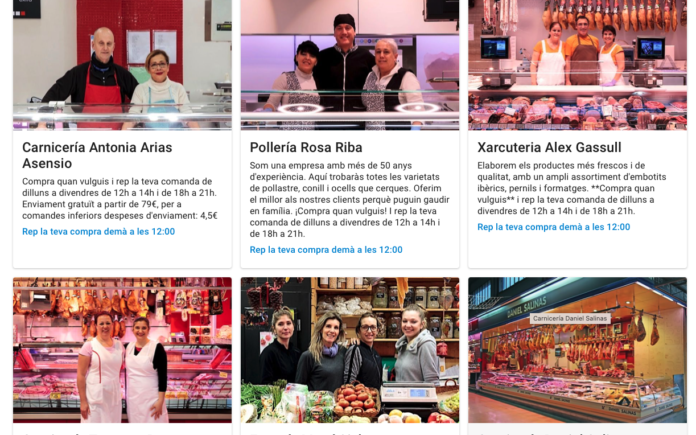696x435 pixels.
Task: Click delivery time link under Rosa Riba
Action: coord(326,250)
